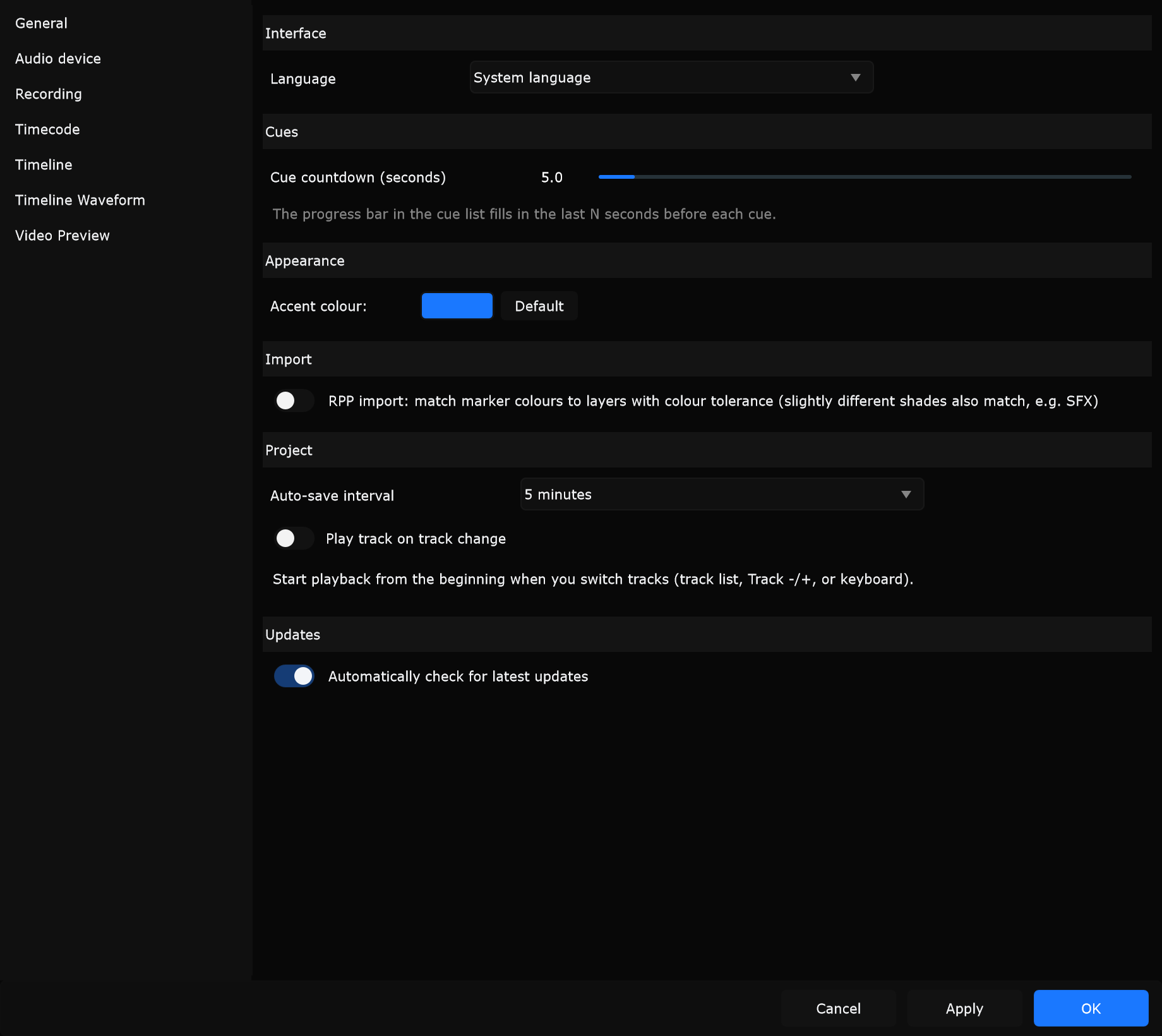Toggle Play track on track change
This screenshot has height=1036, width=1162.
pos(294,538)
